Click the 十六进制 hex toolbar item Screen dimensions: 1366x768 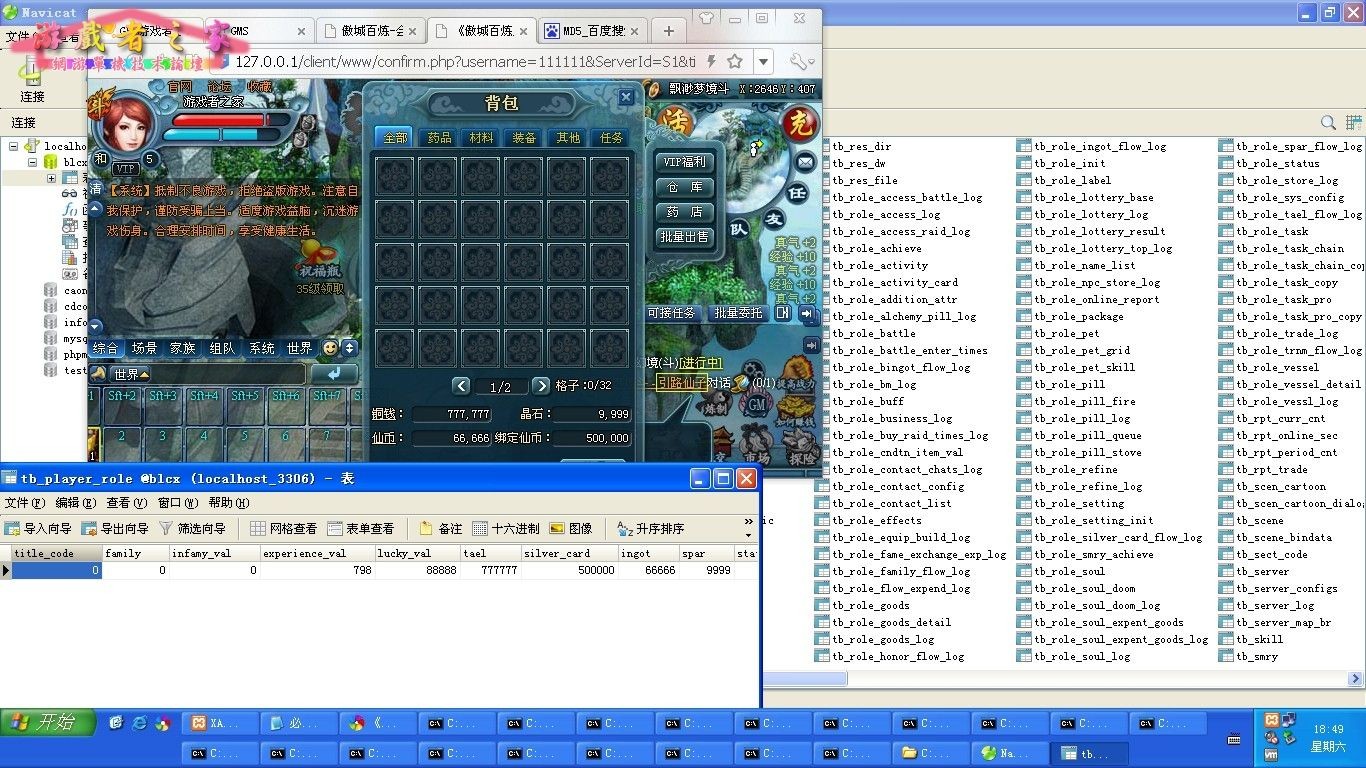(x=506, y=528)
